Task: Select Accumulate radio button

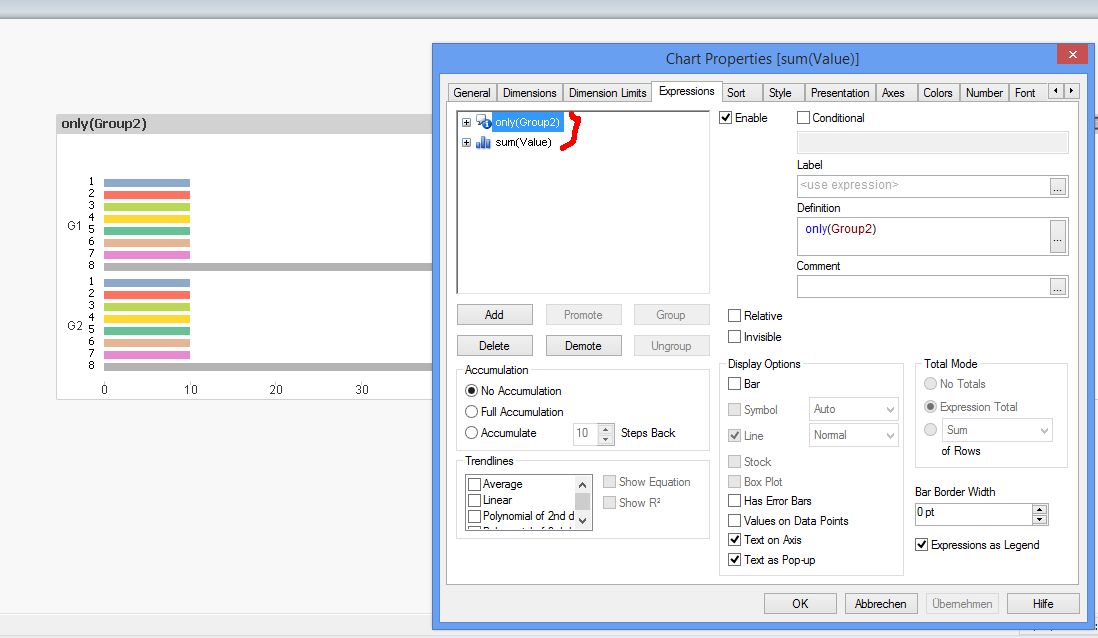Action: [x=471, y=433]
